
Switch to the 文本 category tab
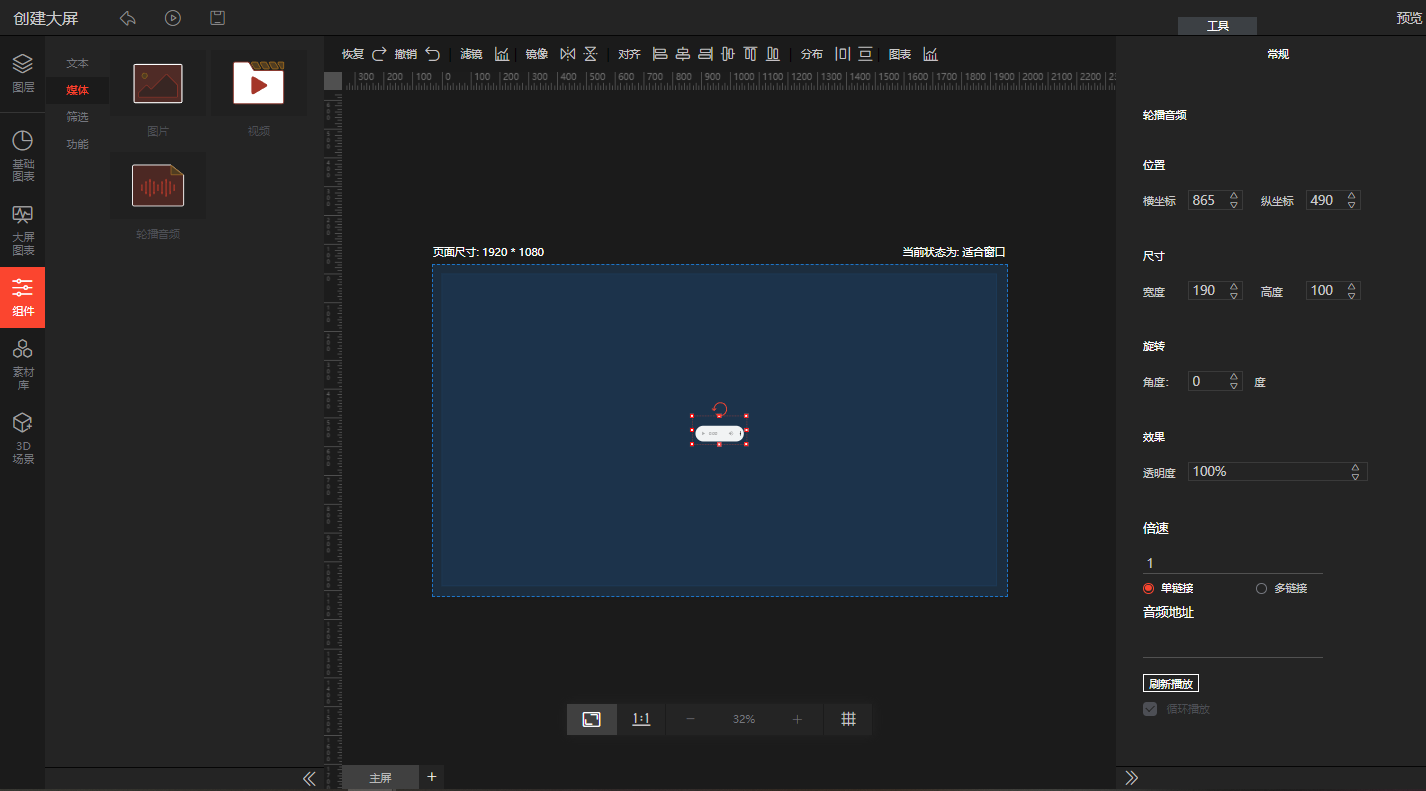pos(77,63)
